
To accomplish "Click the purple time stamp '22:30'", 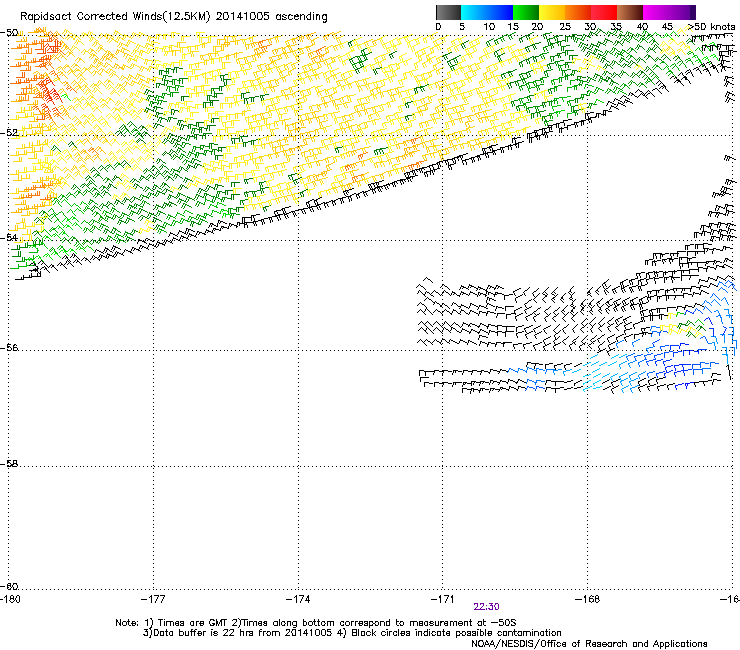I will tap(487, 607).
